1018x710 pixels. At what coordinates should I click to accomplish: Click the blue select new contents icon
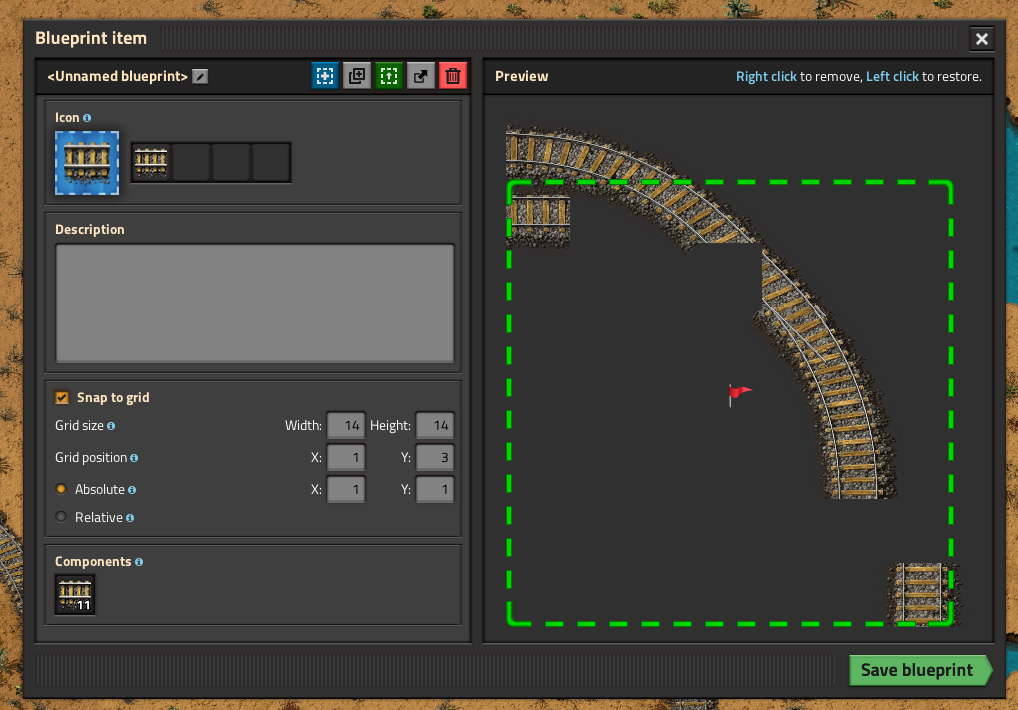coord(325,76)
